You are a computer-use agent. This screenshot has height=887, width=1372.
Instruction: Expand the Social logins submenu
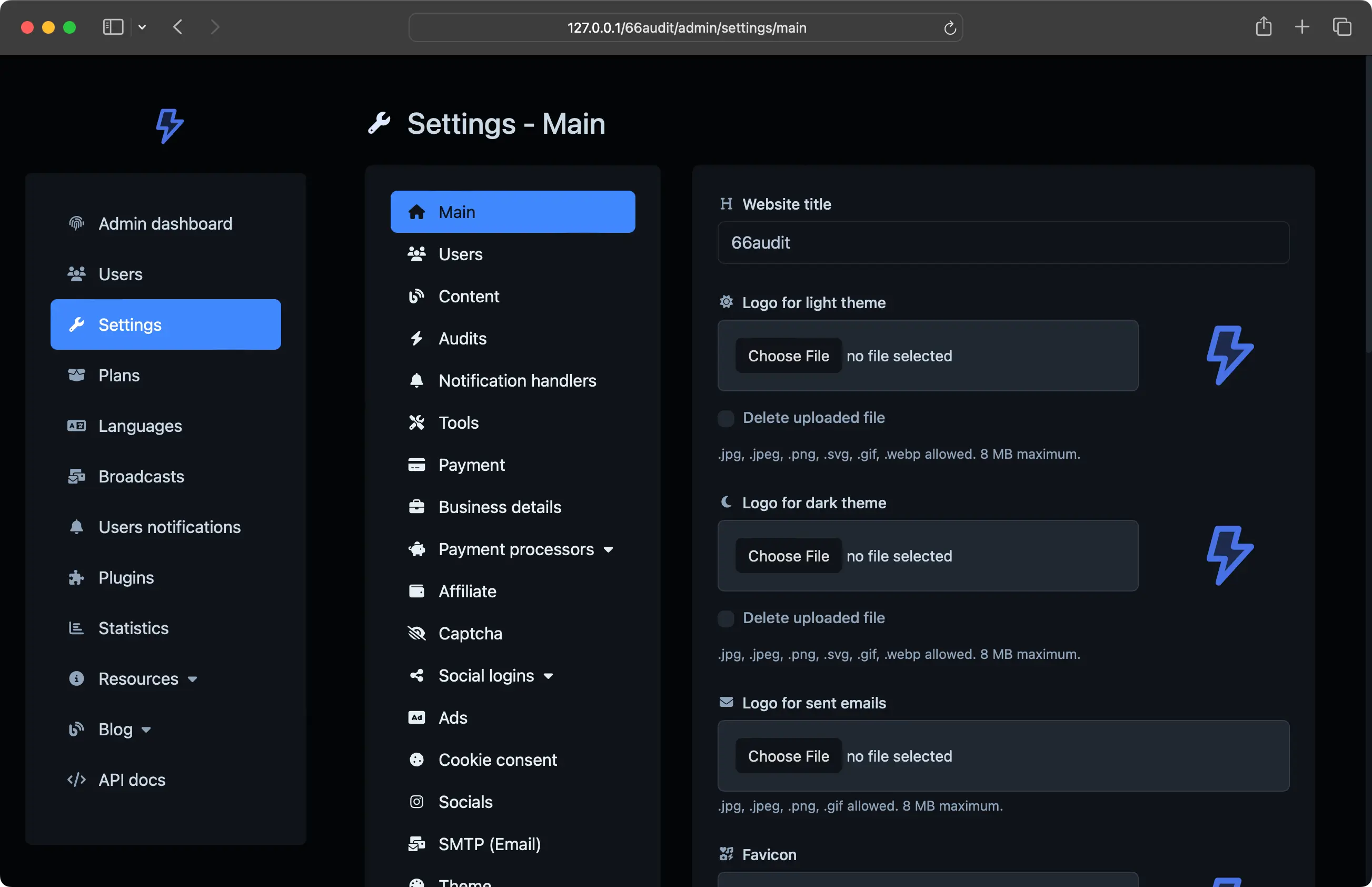coord(548,676)
